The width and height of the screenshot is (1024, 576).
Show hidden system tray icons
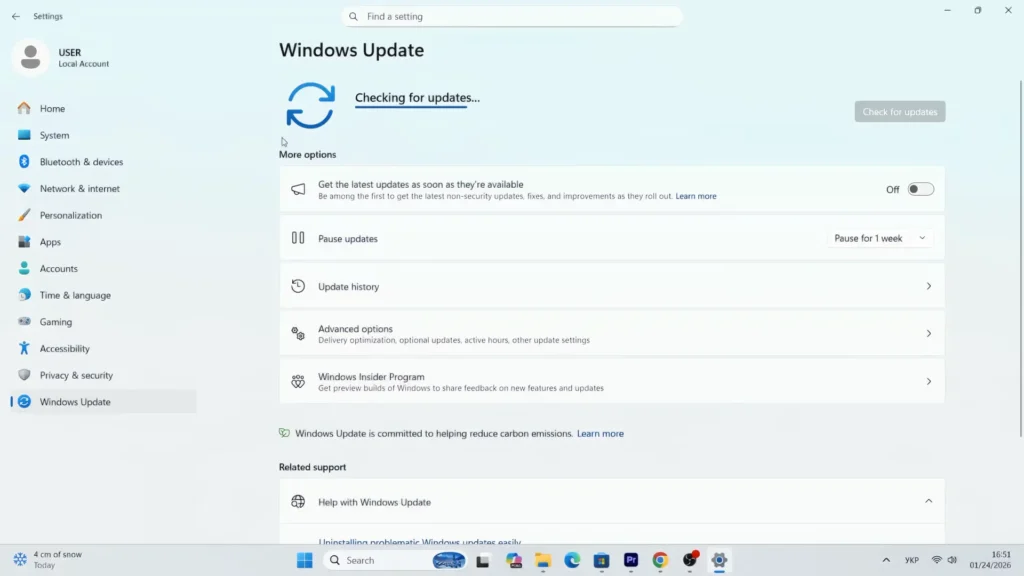(886, 560)
